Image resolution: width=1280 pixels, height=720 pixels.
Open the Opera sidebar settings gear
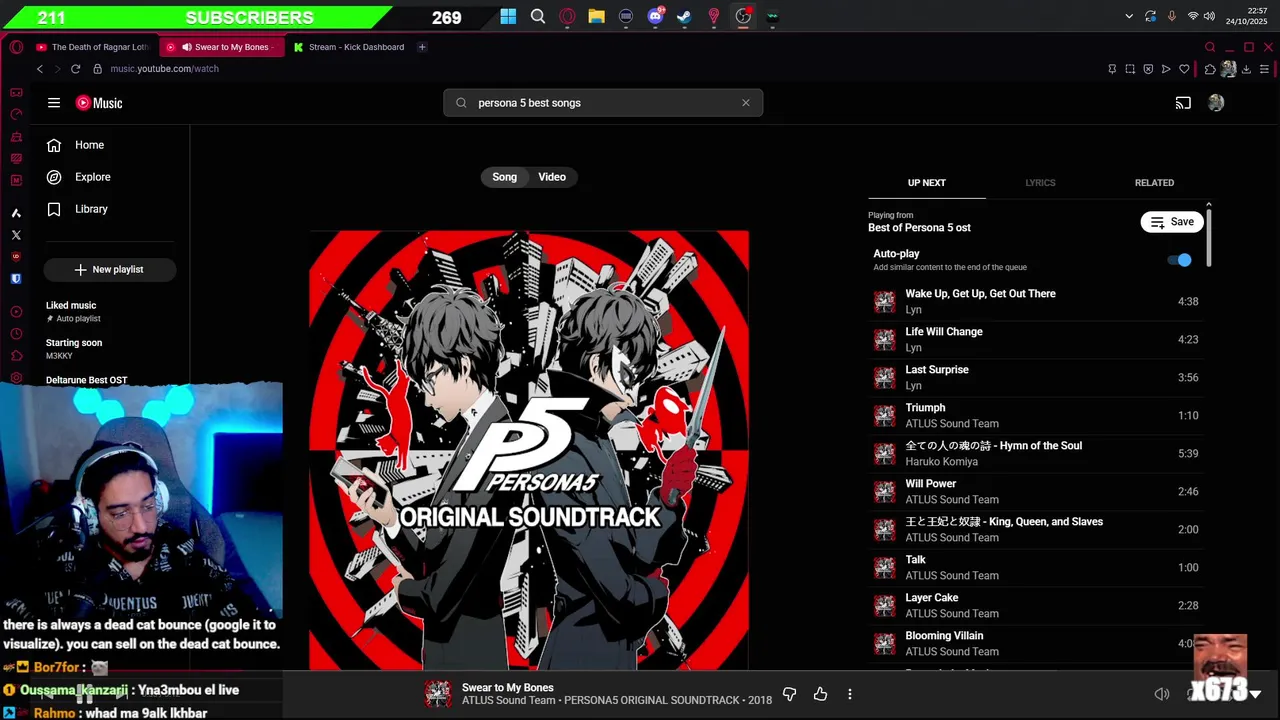pyautogui.click(x=16, y=378)
